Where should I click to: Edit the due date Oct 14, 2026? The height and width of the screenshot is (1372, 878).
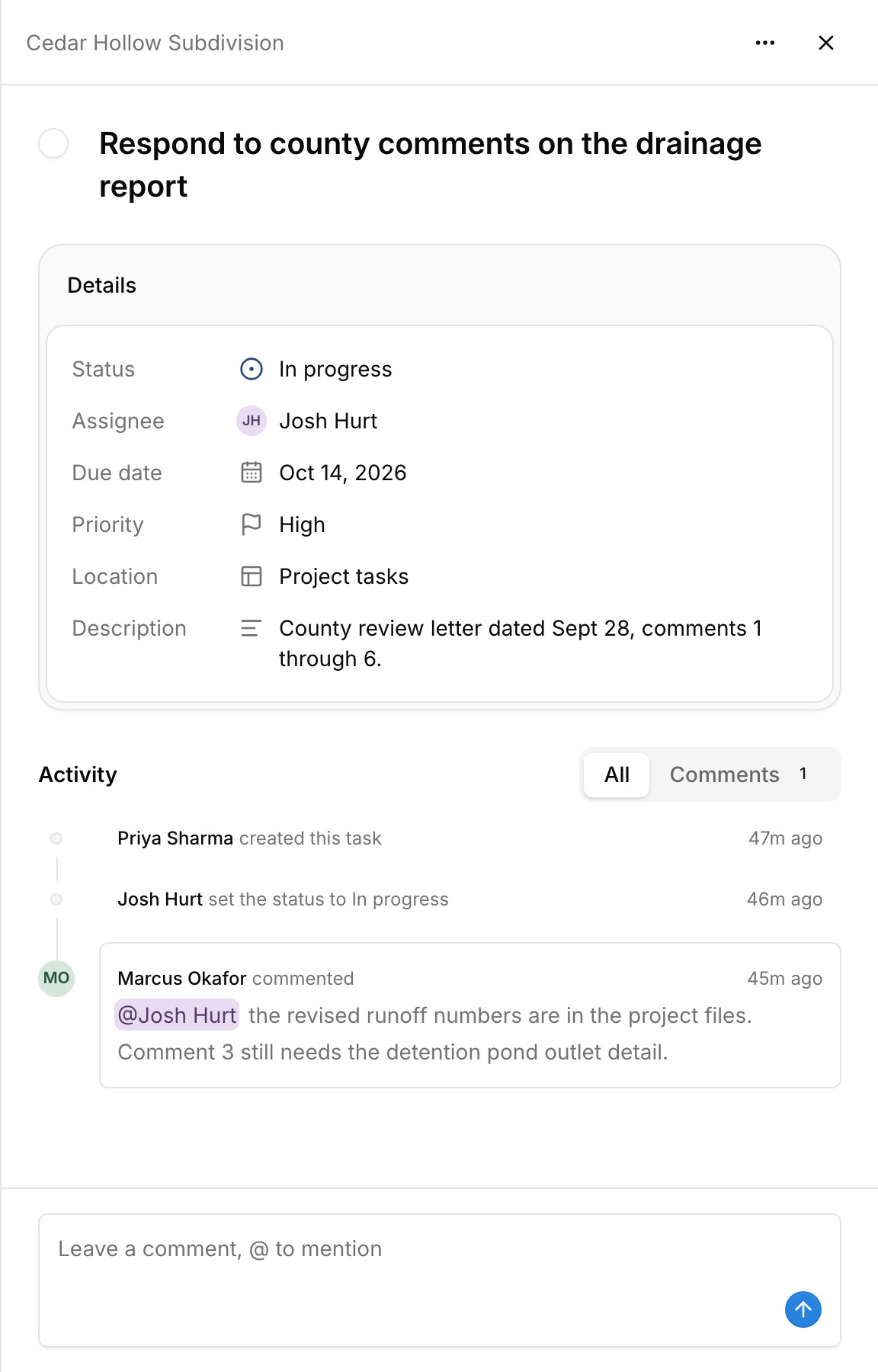[x=343, y=473]
